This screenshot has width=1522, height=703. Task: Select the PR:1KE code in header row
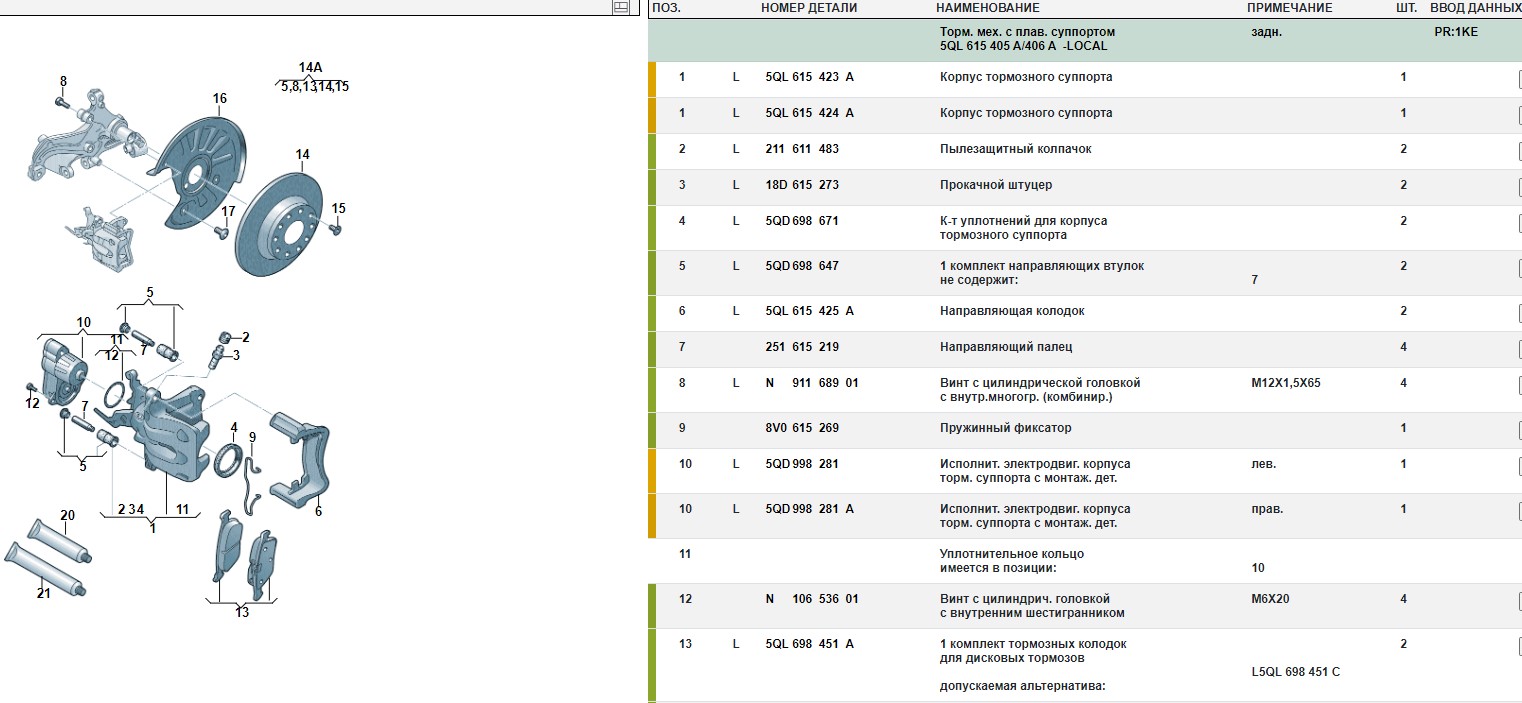(1456, 32)
